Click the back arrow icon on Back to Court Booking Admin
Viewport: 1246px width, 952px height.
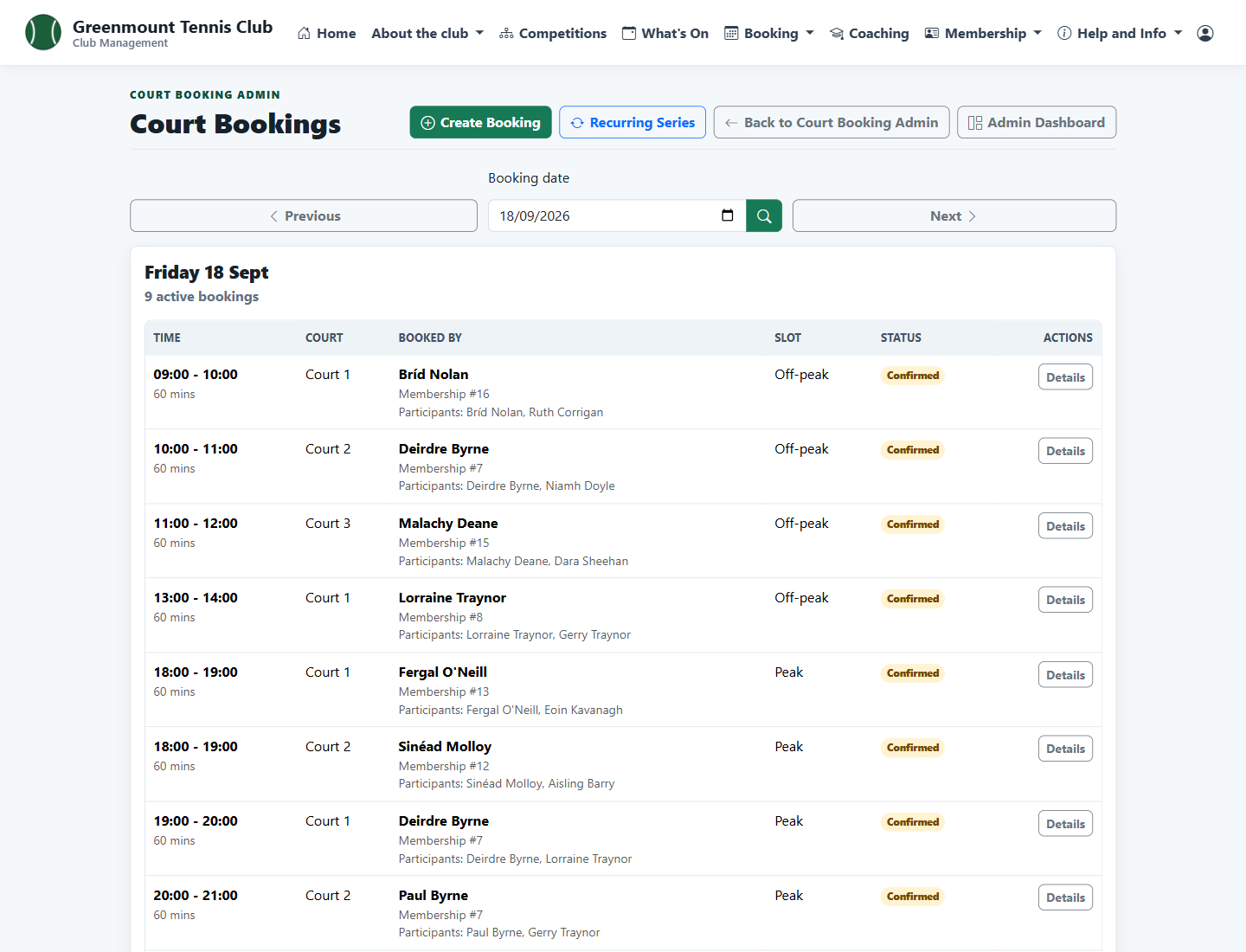point(731,123)
